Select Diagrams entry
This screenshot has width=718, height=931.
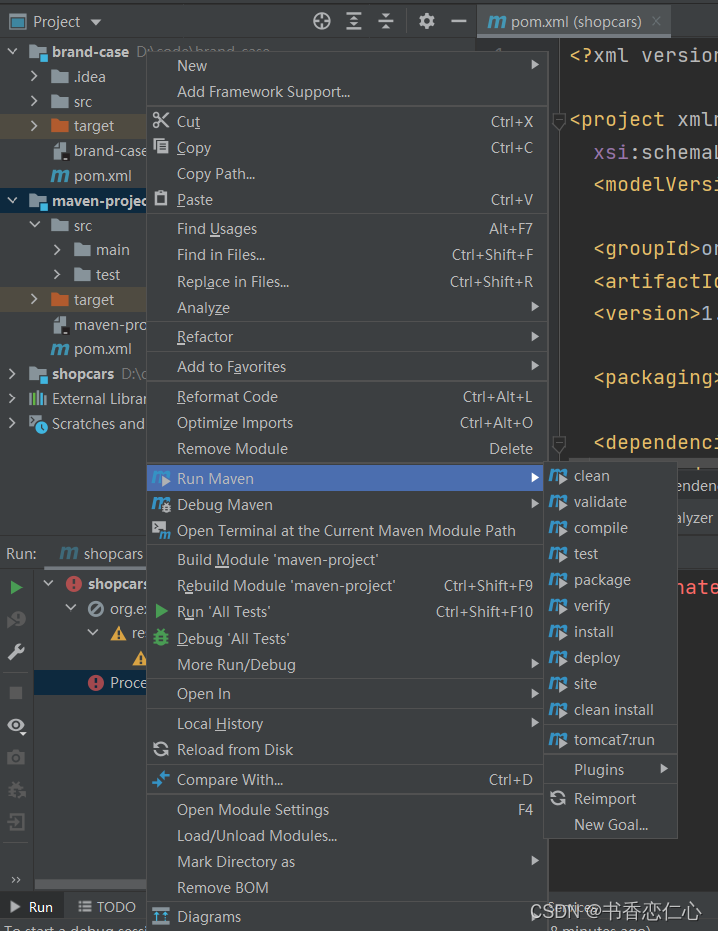point(346,917)
